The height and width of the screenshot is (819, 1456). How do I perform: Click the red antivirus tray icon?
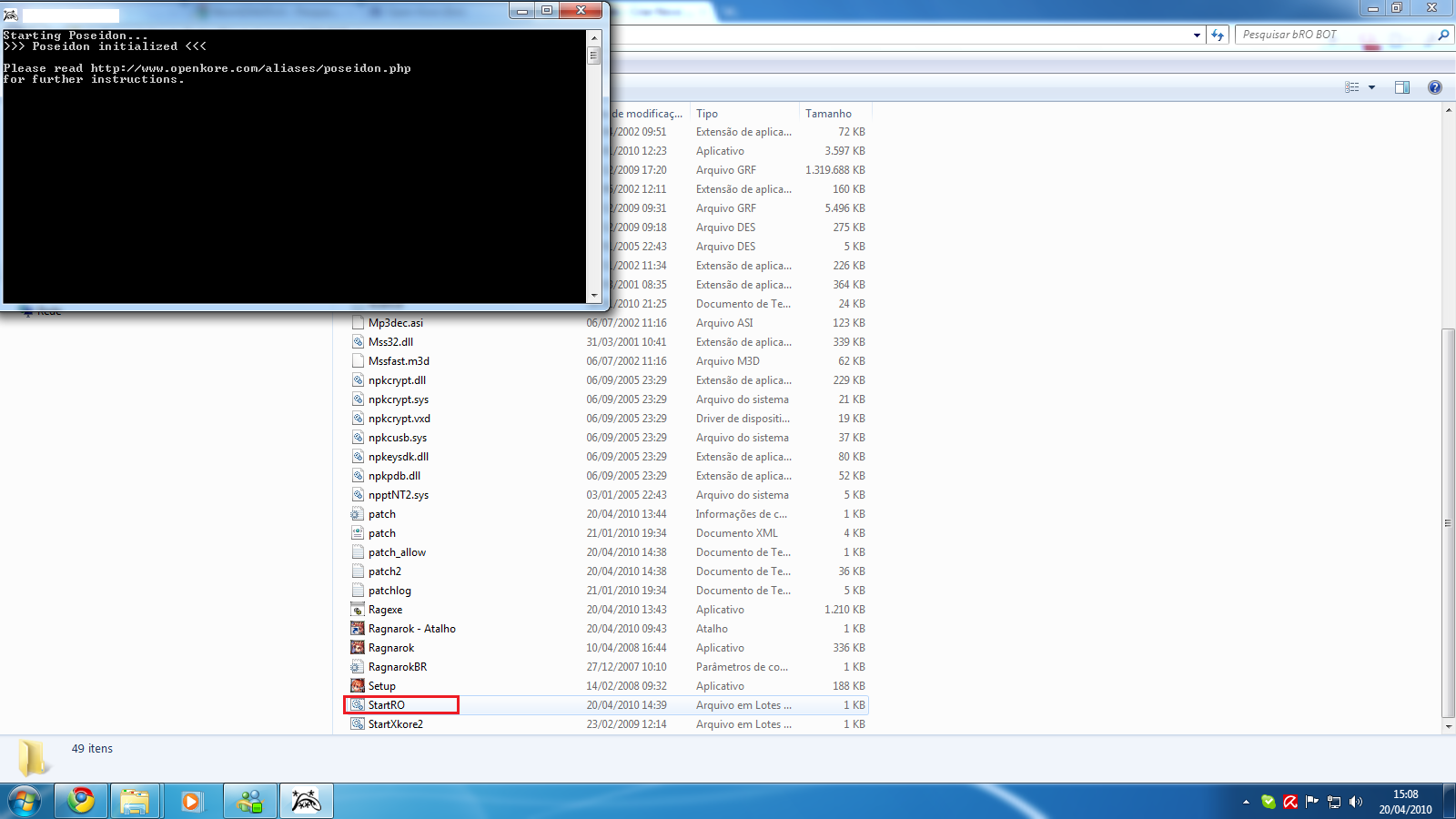[x=1290, y=802]
